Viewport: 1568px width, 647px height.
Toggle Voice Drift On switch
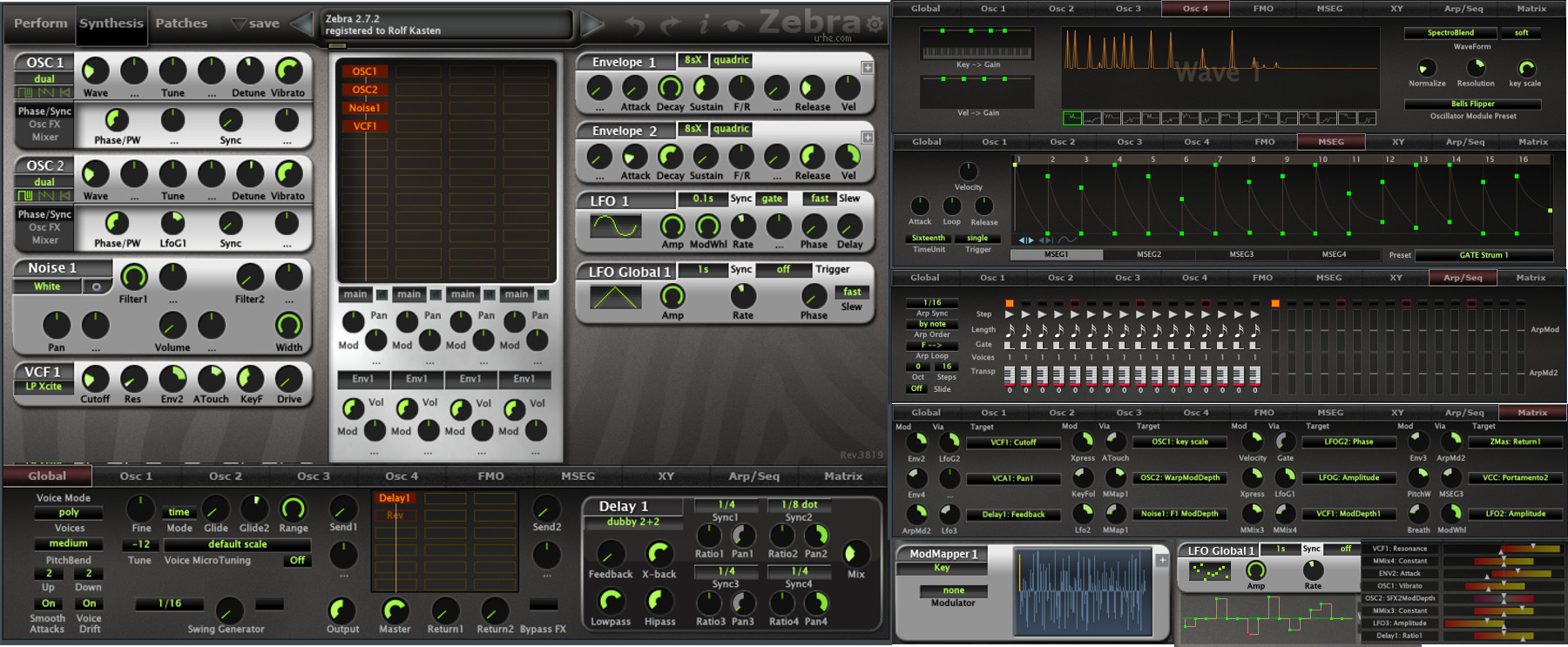point(89,603)
